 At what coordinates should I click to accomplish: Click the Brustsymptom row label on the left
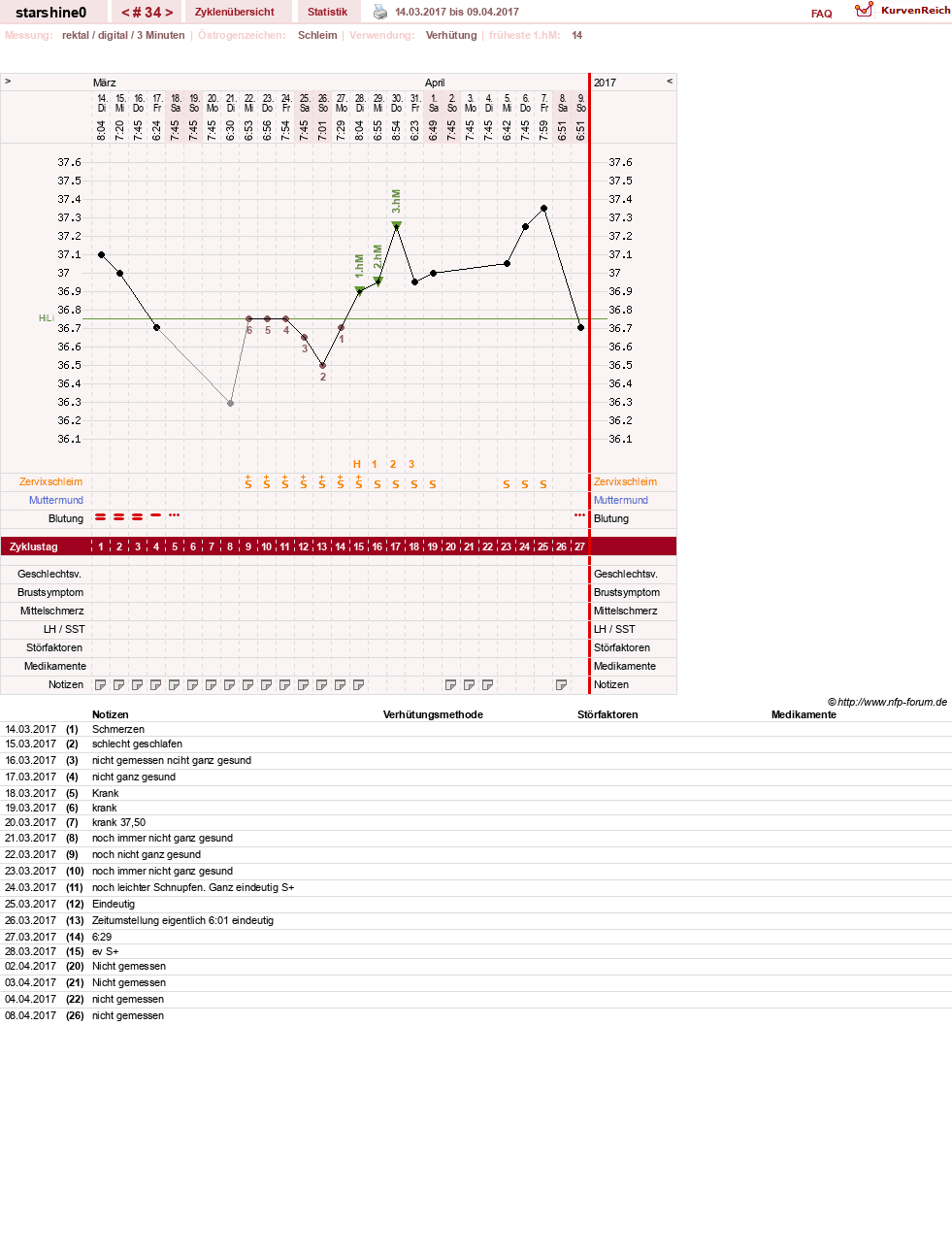pyautogui.click(x=50, y=592)
